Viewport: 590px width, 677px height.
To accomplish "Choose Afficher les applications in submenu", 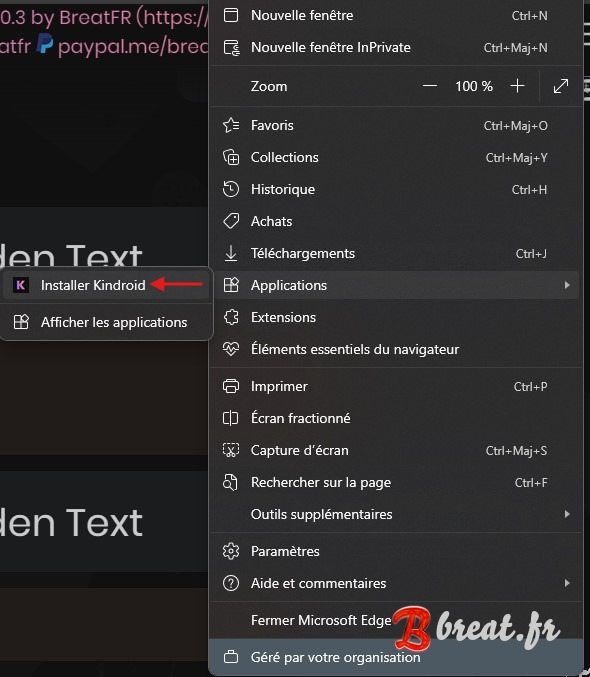I will (x=106, y=322).
